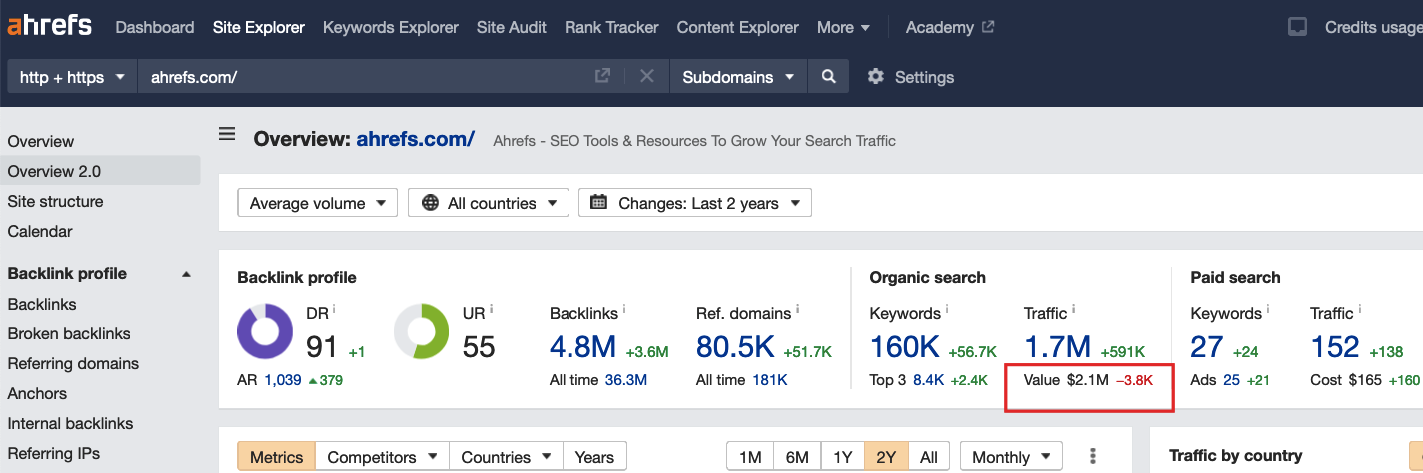Open the All time 181K domains link

[x=769, y=380]
